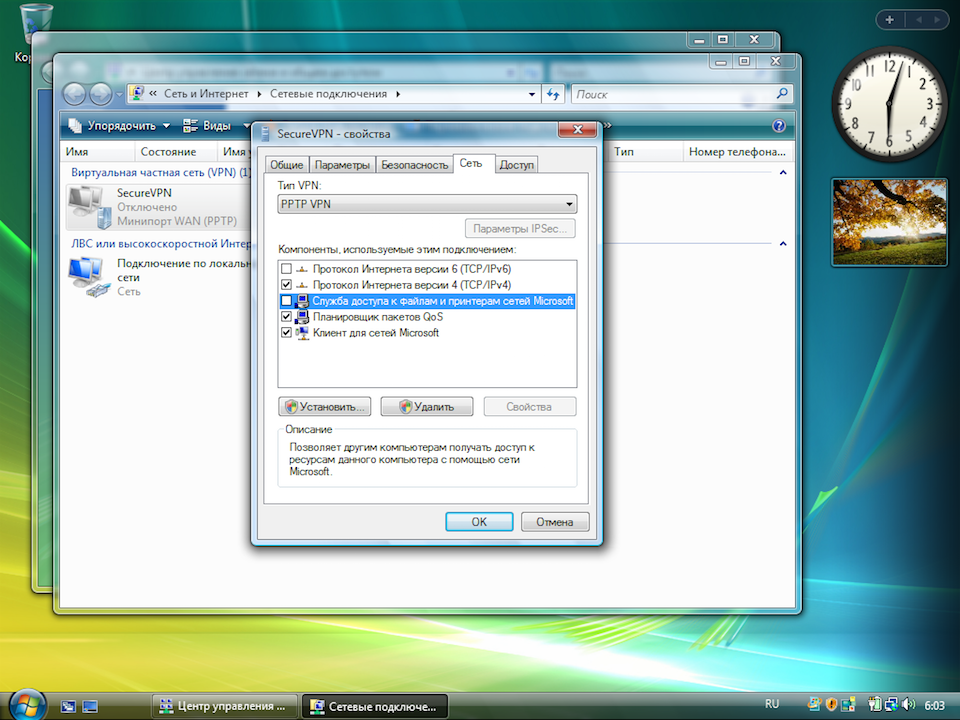Click the Виртуальная частная сеть group header
The width and height of the screenshot is (960, 720).
(160, 173)
